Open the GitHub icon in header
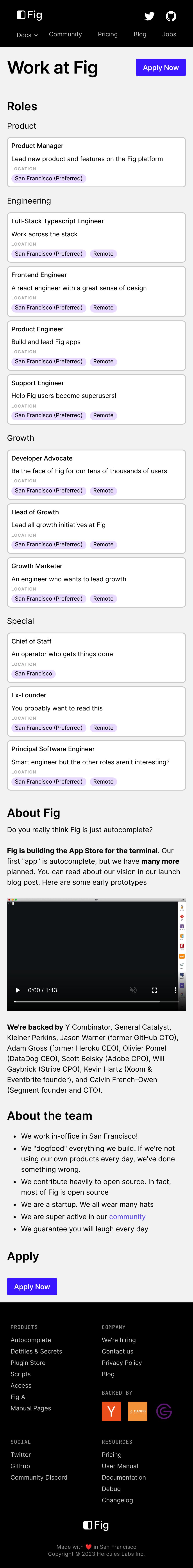The width and height of the screenshot is (193, 1568). 171,16
